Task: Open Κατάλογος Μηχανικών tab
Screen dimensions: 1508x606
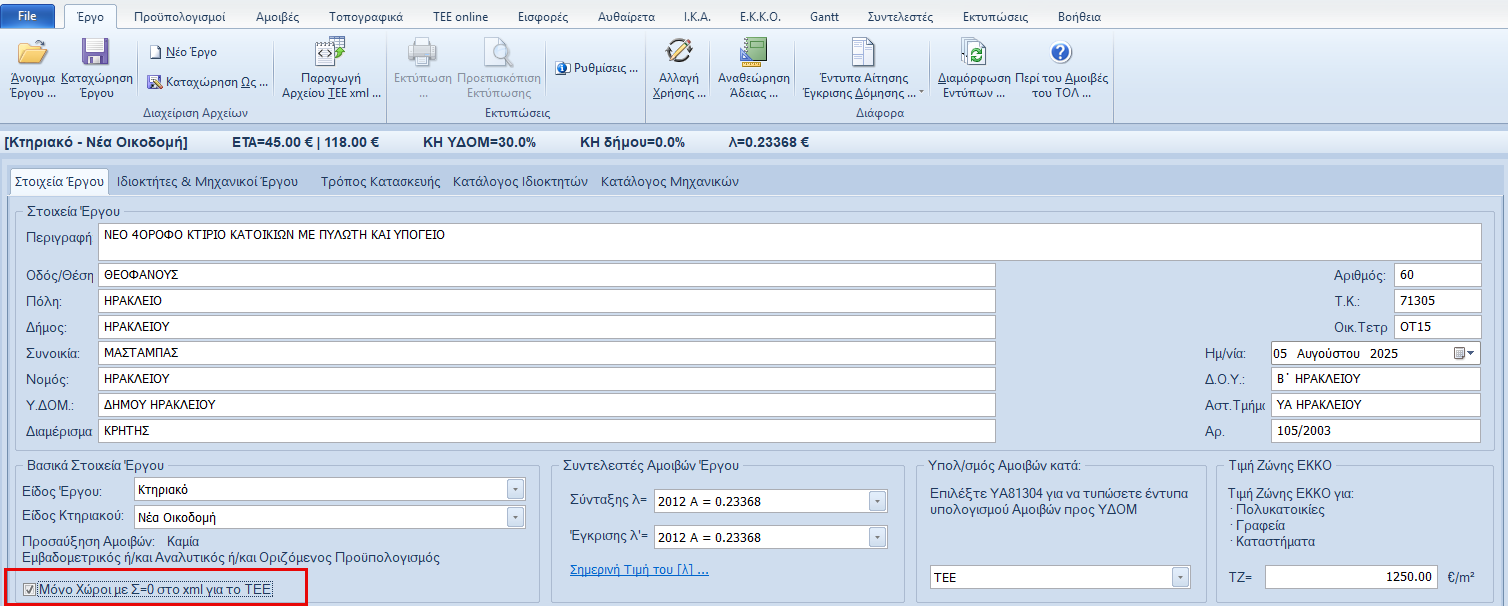Action: 669,182
